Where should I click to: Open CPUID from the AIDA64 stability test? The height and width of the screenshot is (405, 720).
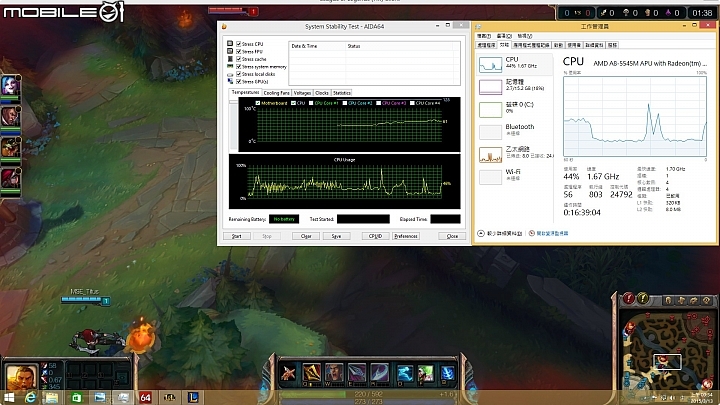coord(375,236)
